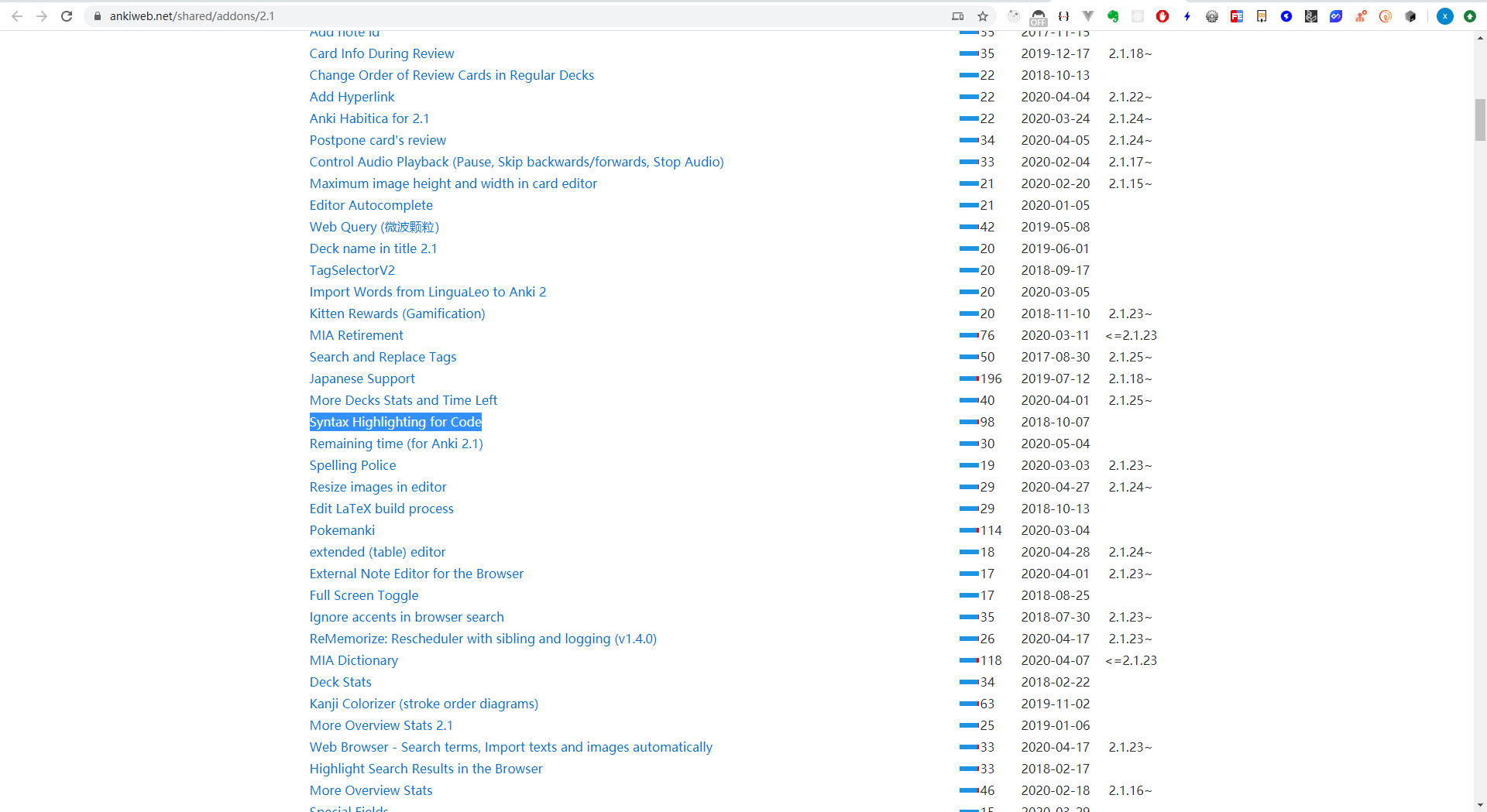The width and height of the screenshot is (1487, 812).
Task: Open the orange spiral extension icon
Action: (x=1386, y=16)
